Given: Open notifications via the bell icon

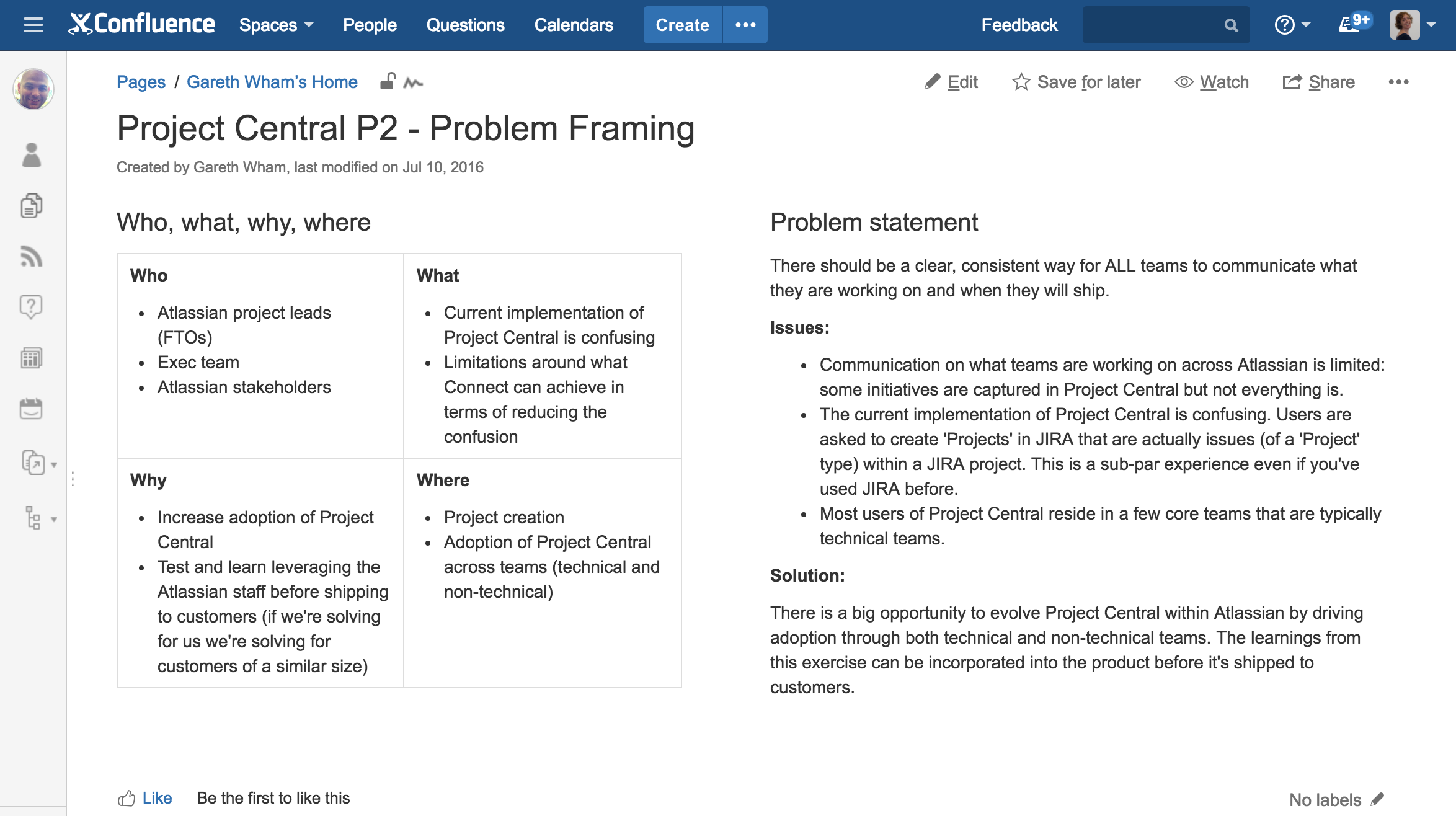Looking at the screenshot, I should [1350, 25].
